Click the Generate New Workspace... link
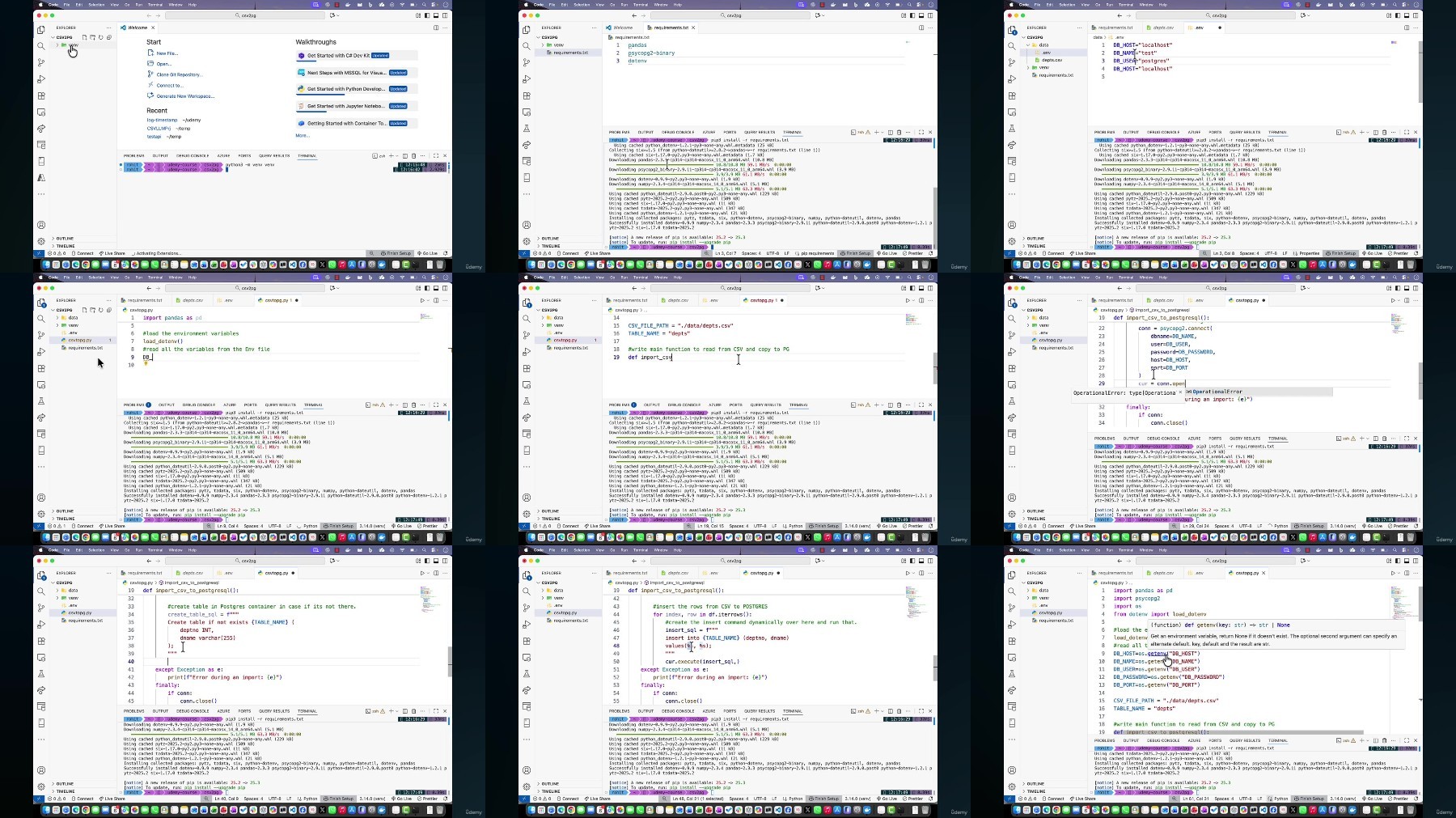Viewport: 1456px width, 818px height. tap(185, 95)
